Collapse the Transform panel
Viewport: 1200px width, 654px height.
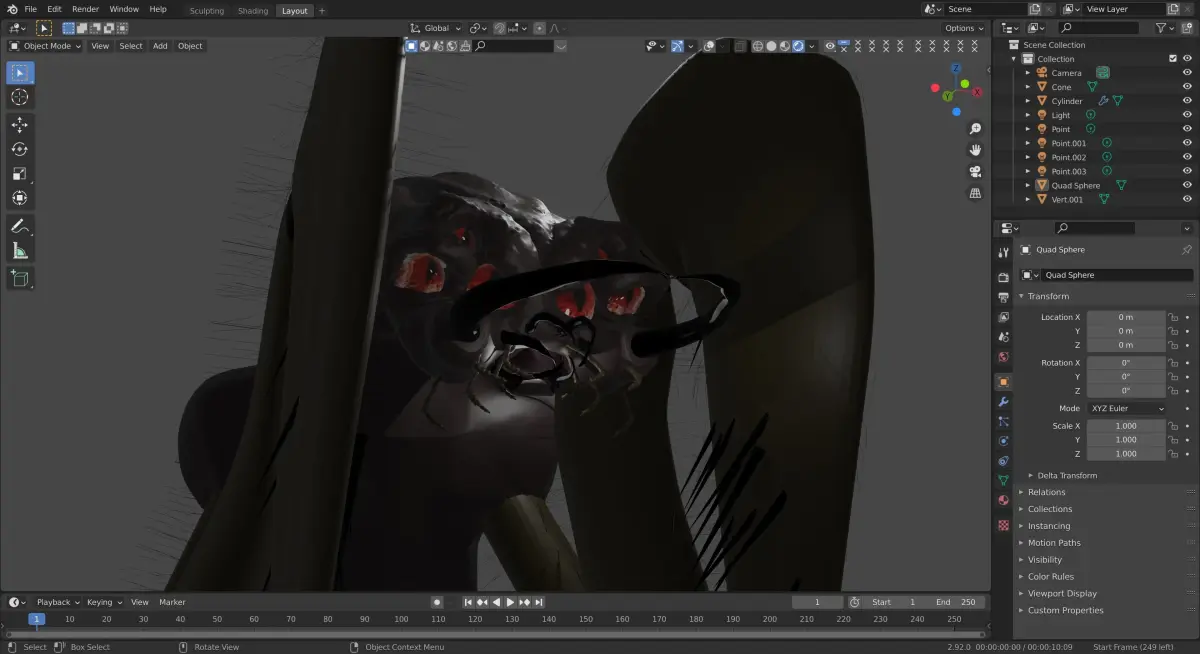point(1047,296)
